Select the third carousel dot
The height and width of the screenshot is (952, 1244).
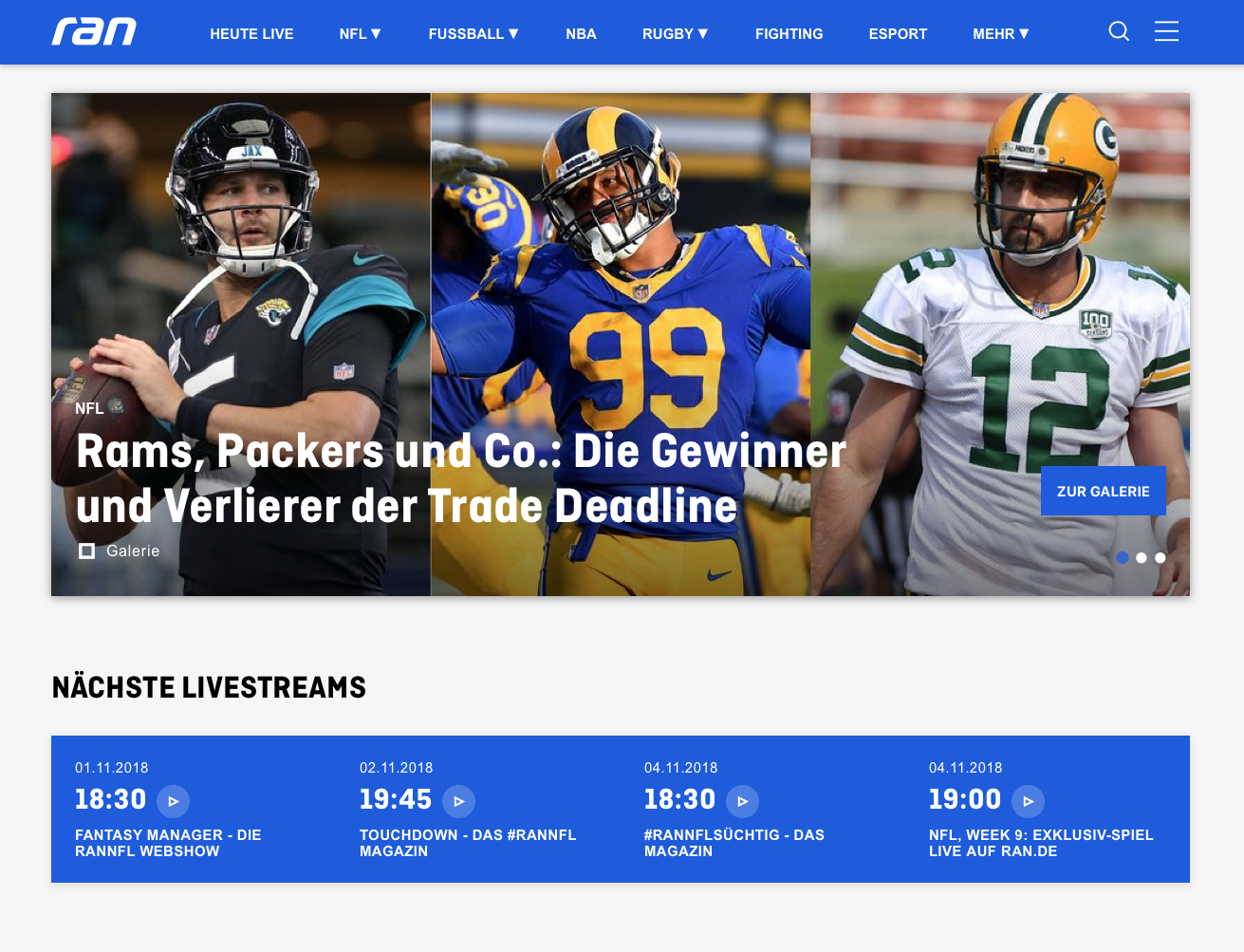[1160, 557]
